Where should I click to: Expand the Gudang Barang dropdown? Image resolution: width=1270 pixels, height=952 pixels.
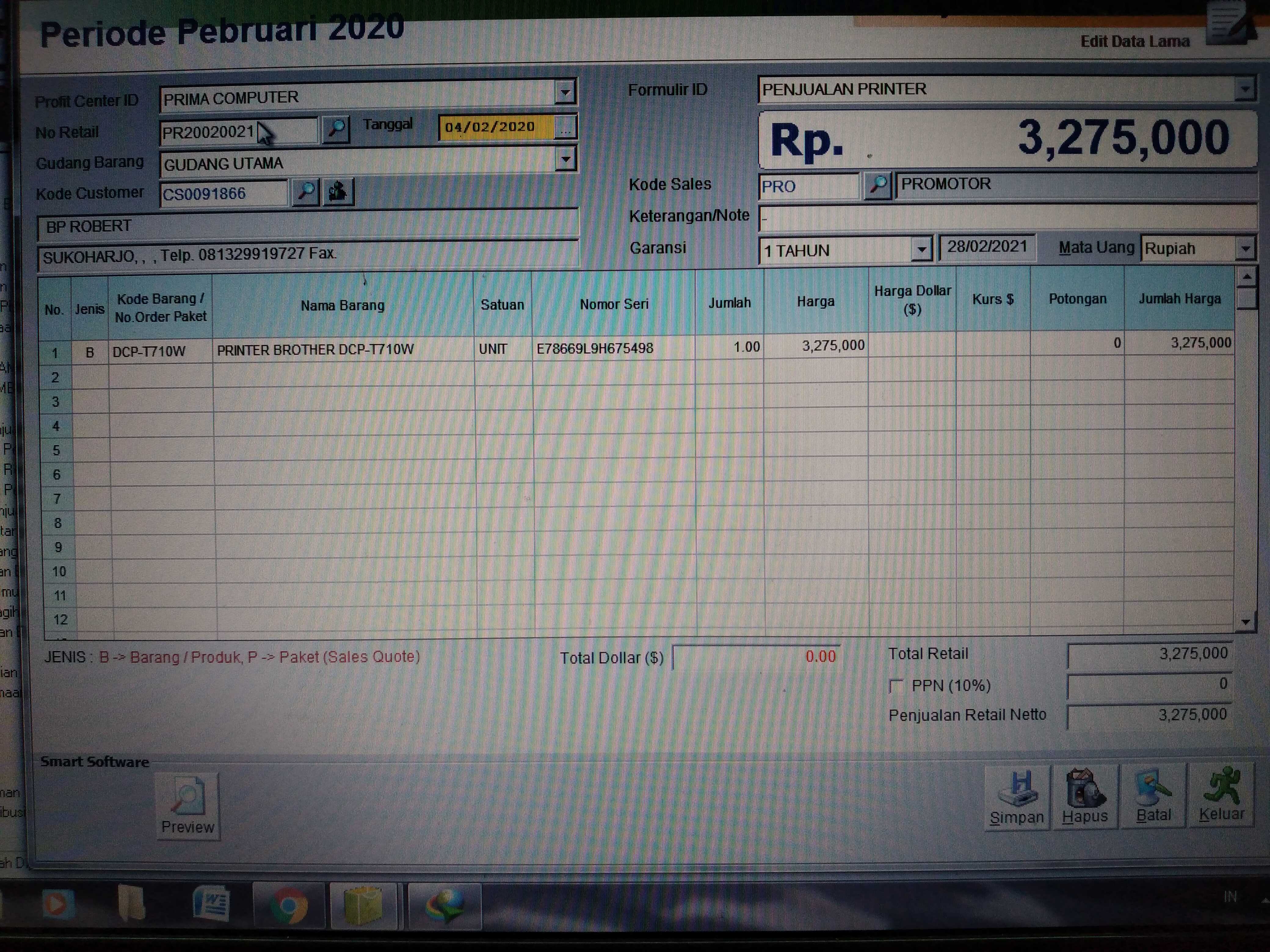click(566, 160)
